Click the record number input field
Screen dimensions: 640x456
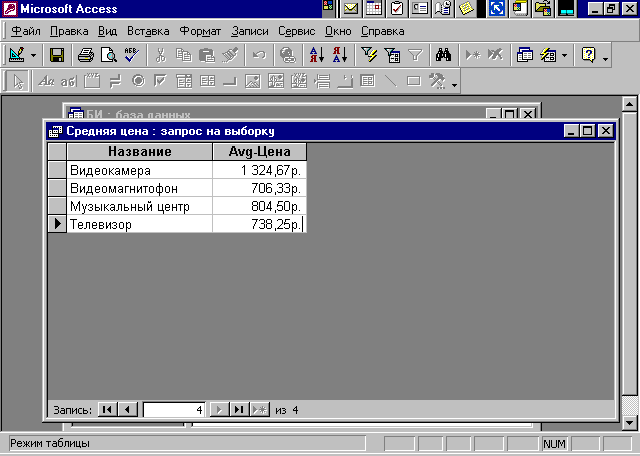click(x=174, y=409)
